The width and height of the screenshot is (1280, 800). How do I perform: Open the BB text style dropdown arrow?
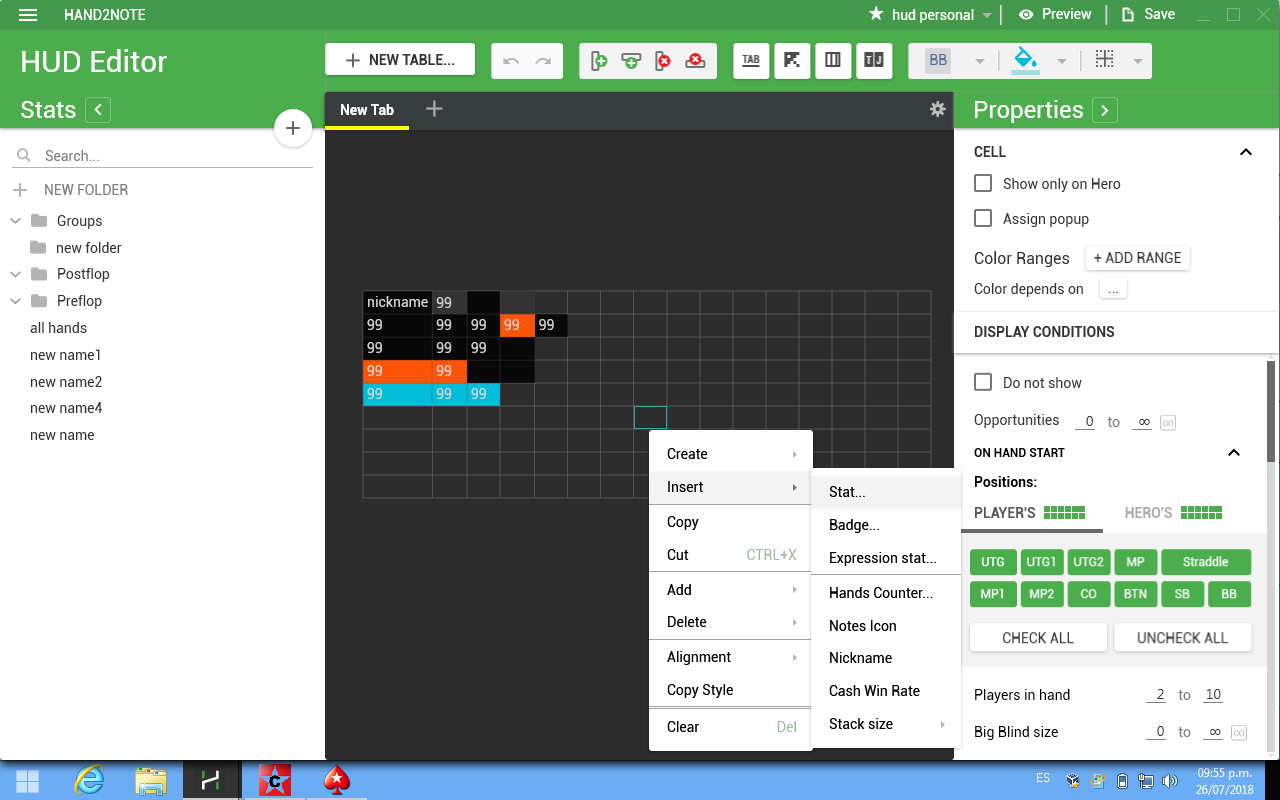point(979,61)
